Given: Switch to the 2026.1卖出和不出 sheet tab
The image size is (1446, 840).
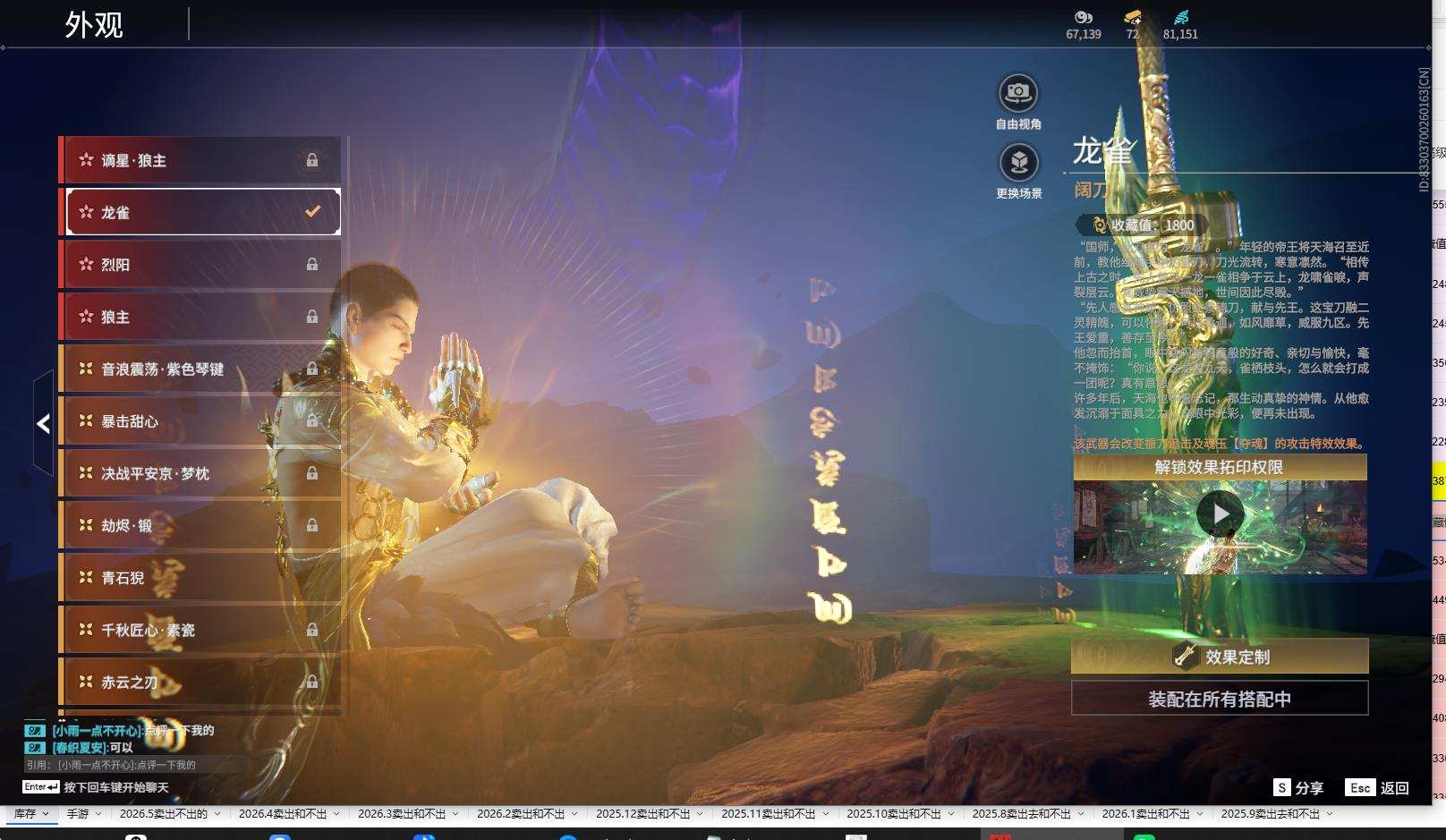Looking at the screenshot, I should pos(1146,814).
